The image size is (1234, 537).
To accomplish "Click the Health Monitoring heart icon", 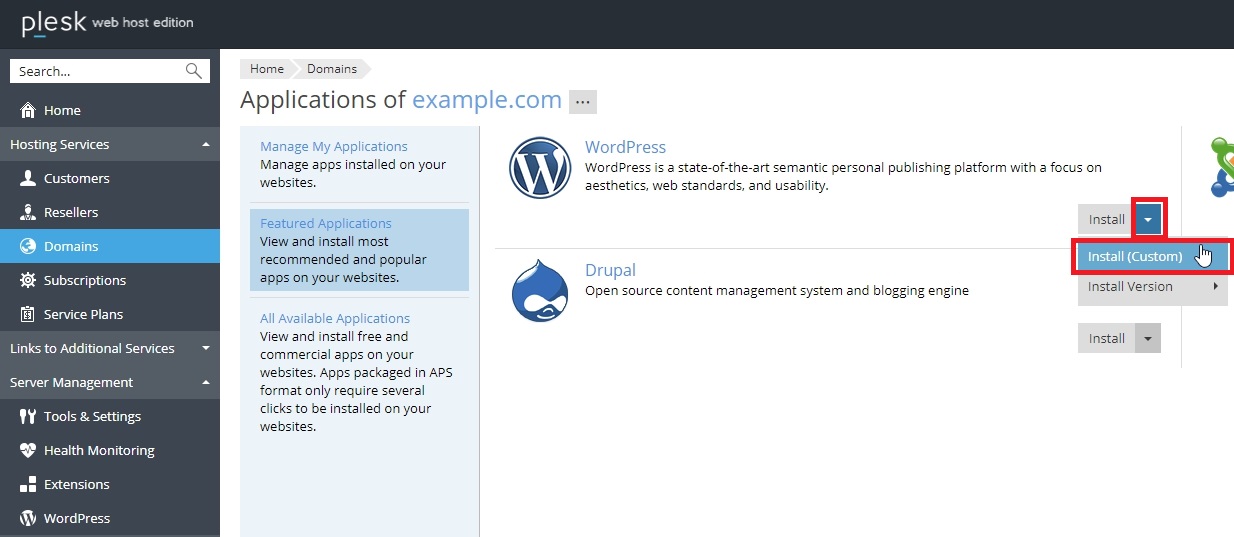I will click(28, 450).
